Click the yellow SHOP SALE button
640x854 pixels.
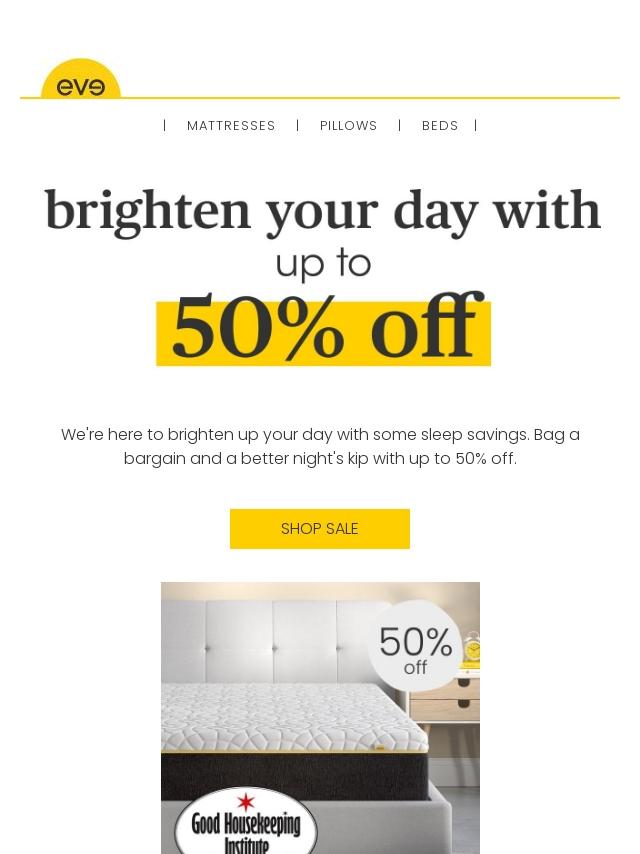320,528
